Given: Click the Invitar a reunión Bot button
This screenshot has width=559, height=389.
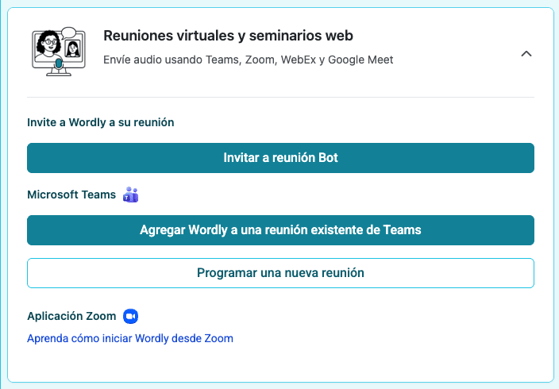Looking at the screenshot, I should point(281,158).
